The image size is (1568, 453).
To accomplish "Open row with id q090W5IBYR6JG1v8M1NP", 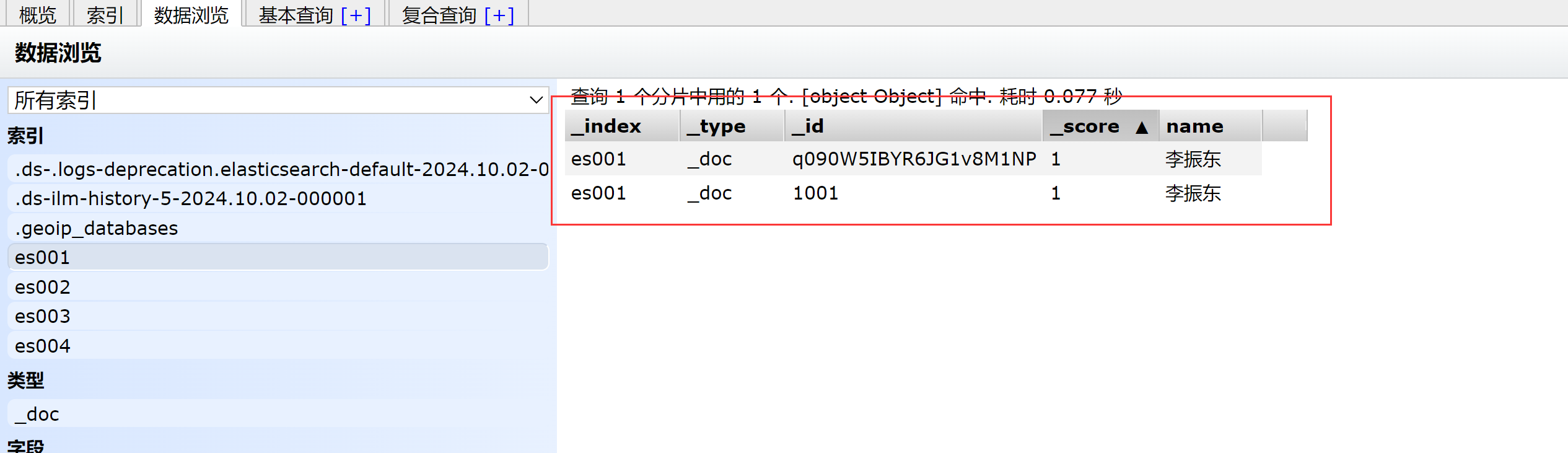I will [x=914, y=159].
